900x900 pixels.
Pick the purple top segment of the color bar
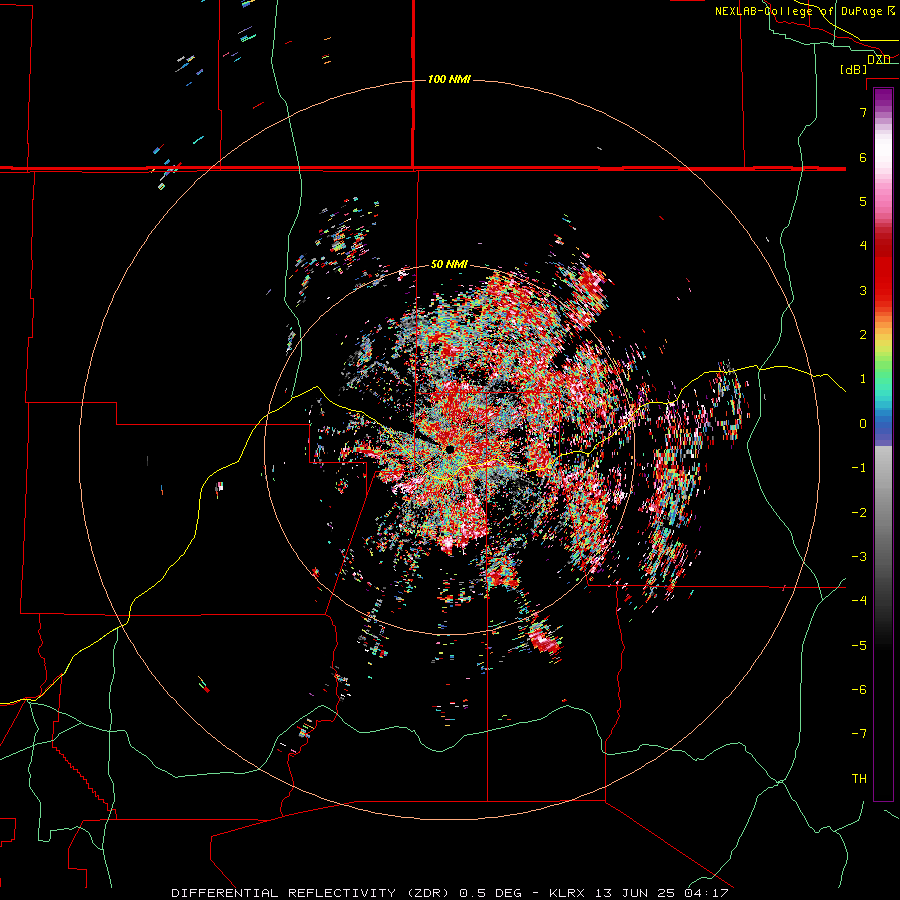883,100
